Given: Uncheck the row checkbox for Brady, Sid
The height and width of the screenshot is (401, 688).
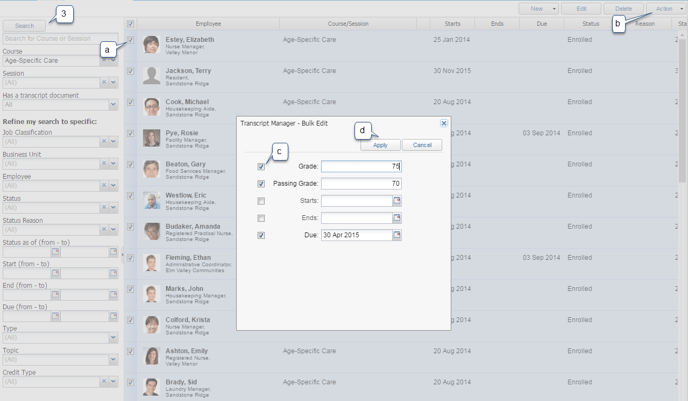Looking at the screenshot, I should coord(130,383).
